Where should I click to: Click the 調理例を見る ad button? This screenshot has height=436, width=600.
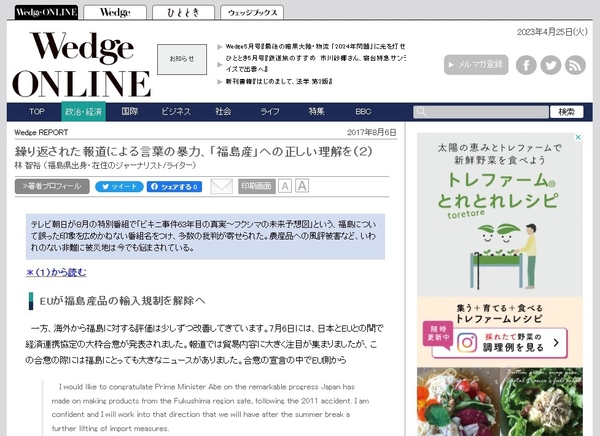[500, 342]
